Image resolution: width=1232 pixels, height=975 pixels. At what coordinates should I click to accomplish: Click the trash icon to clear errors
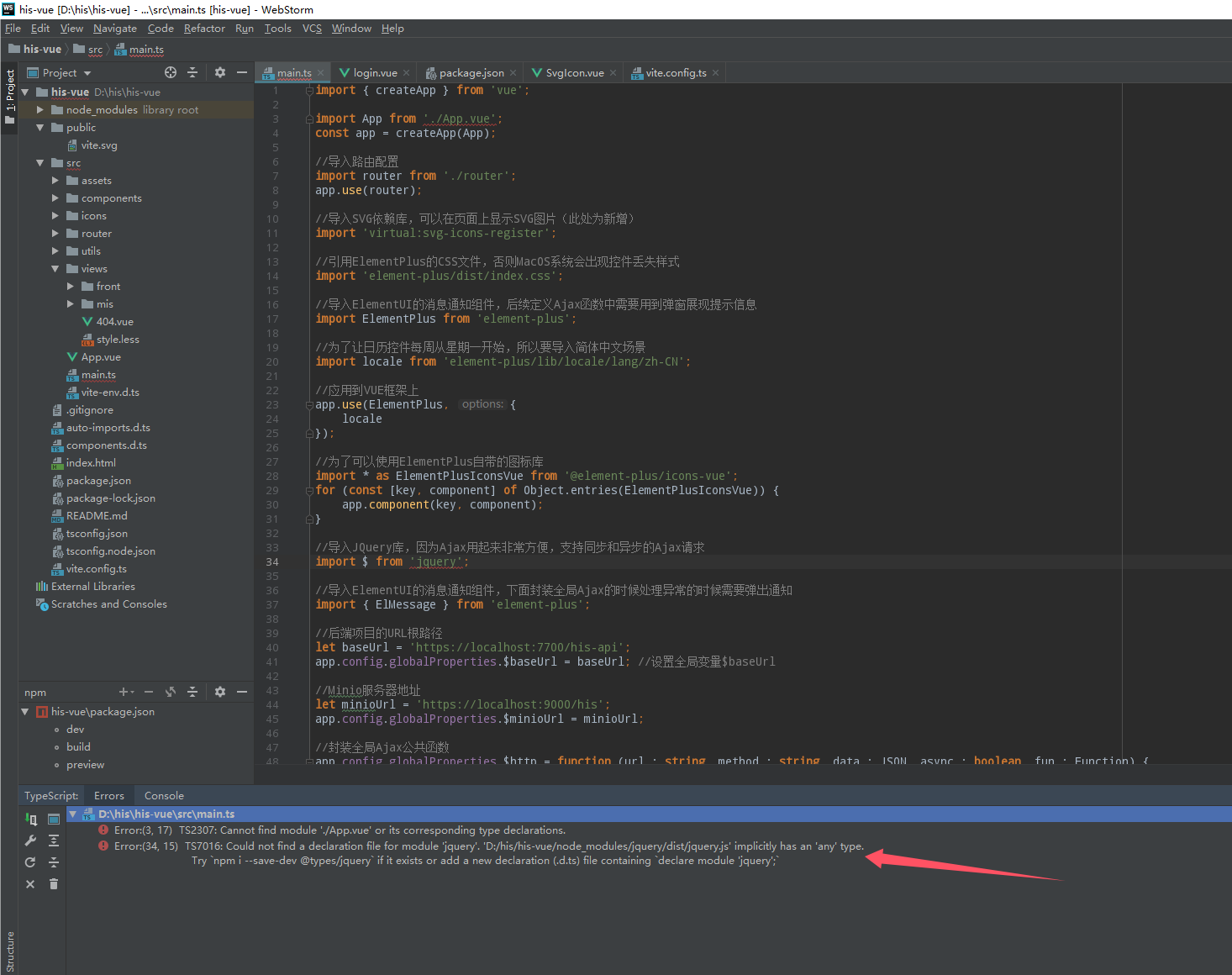(x=54, y=884)
